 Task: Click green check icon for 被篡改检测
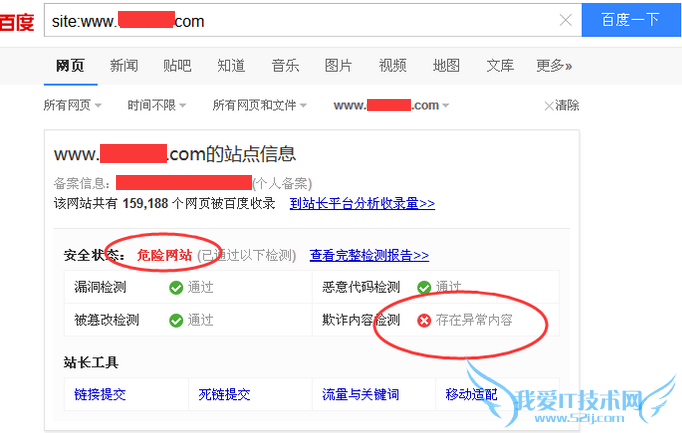(x=176, y=320)
